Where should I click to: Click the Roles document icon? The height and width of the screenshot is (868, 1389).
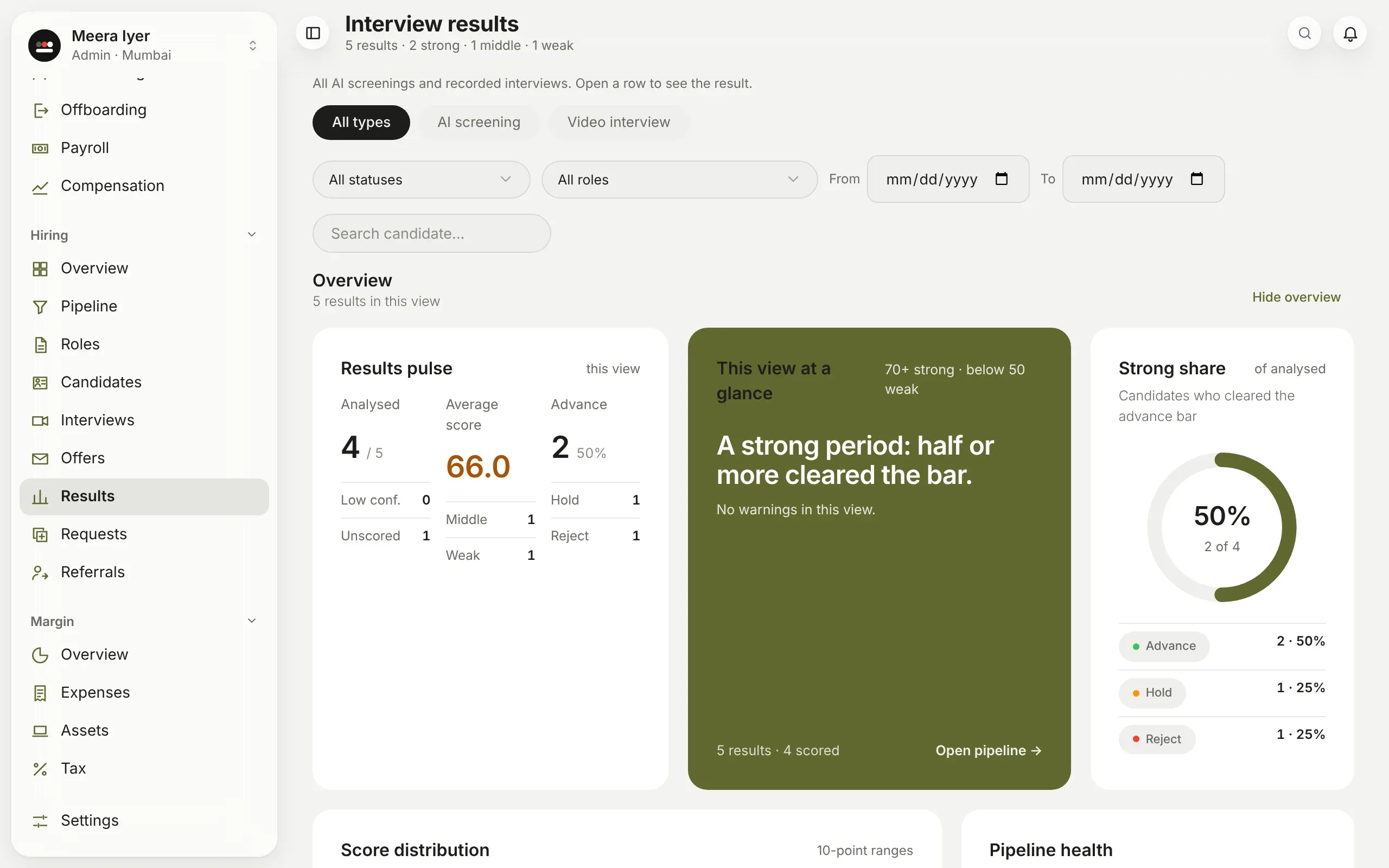(x=40, y=345)
